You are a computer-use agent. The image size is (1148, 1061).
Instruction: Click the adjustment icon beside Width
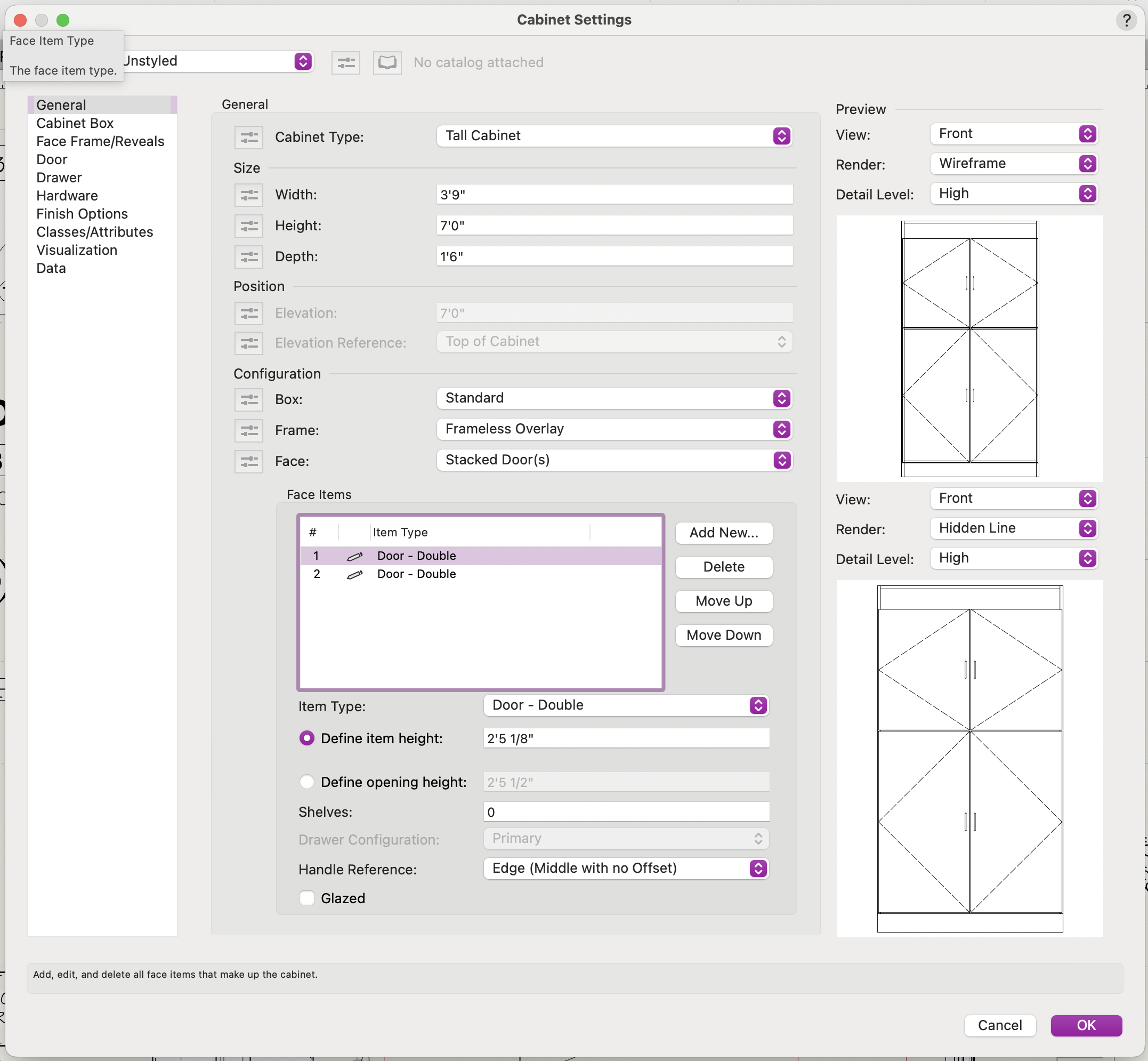pos(248,195)
